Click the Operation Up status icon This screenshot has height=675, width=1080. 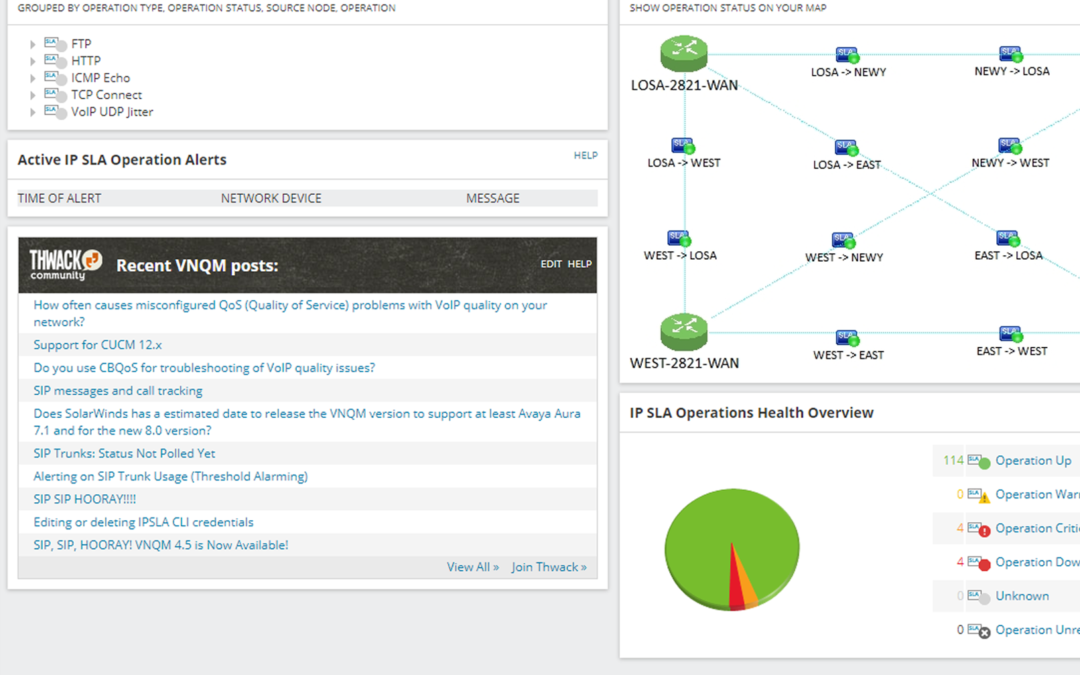coord(979,461)
